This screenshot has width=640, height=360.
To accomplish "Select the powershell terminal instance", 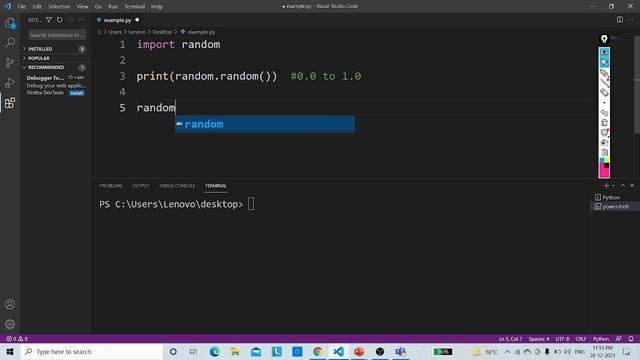I will 615,207.
